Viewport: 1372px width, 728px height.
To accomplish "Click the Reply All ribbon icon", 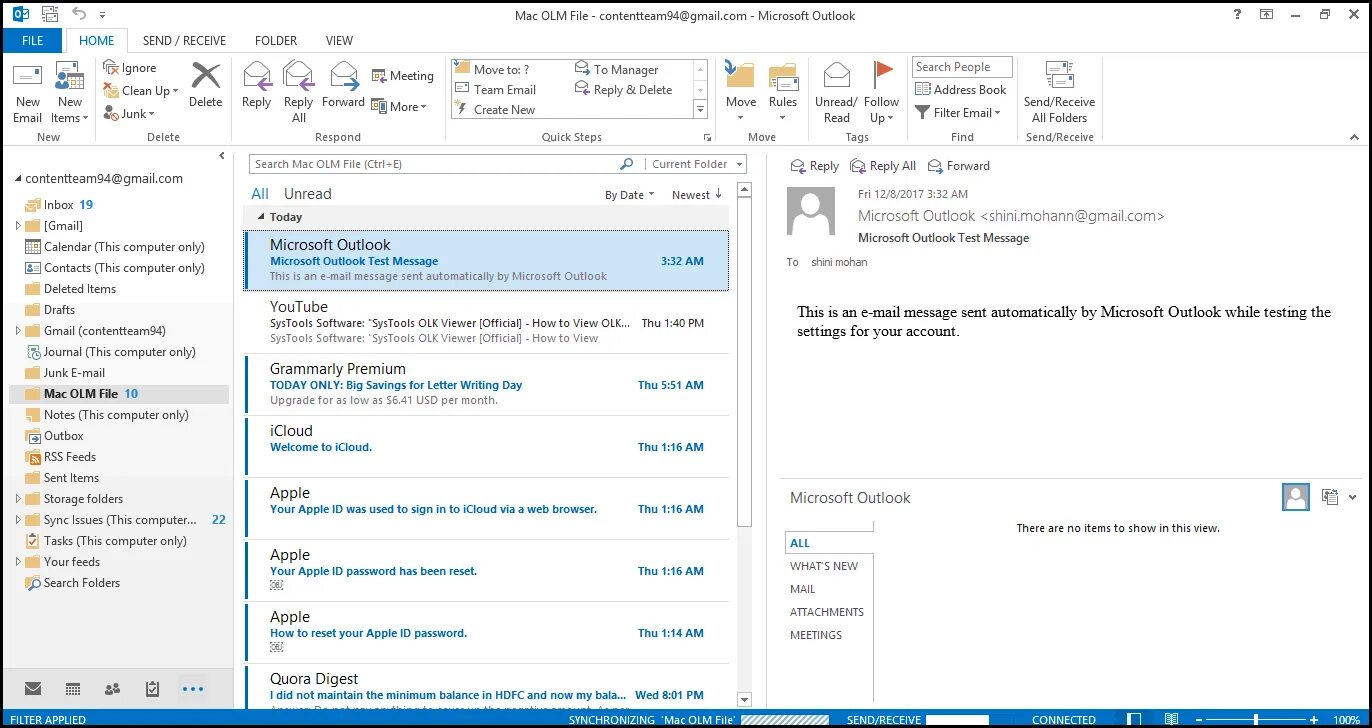I will [x=298, y=77].
